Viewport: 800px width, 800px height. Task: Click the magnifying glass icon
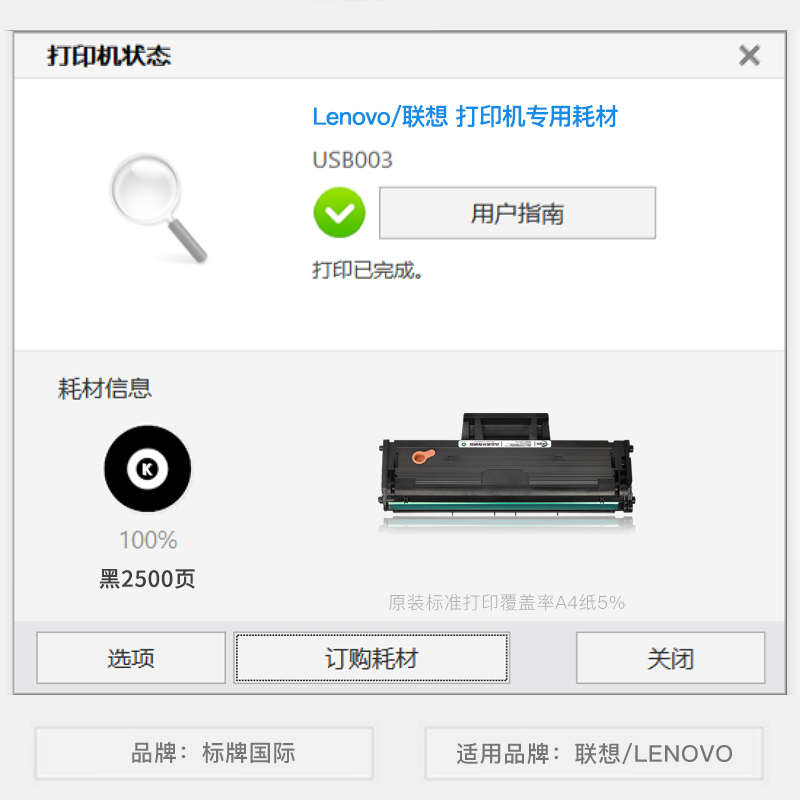click(159, 209)
